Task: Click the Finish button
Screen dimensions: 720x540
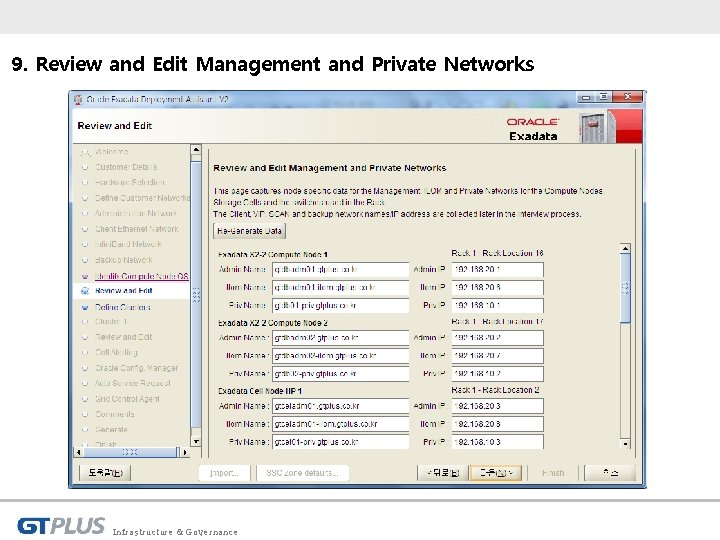Action: 553,472
